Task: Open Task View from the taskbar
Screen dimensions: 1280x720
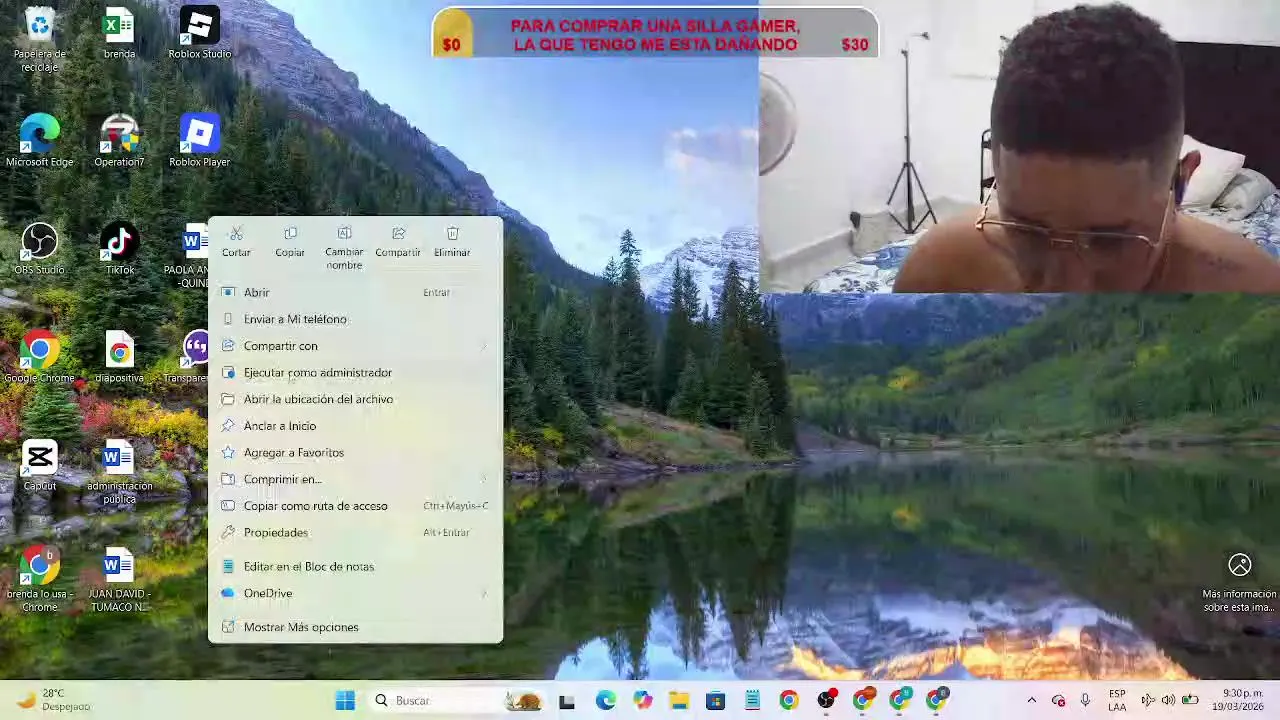Action: 567,701
